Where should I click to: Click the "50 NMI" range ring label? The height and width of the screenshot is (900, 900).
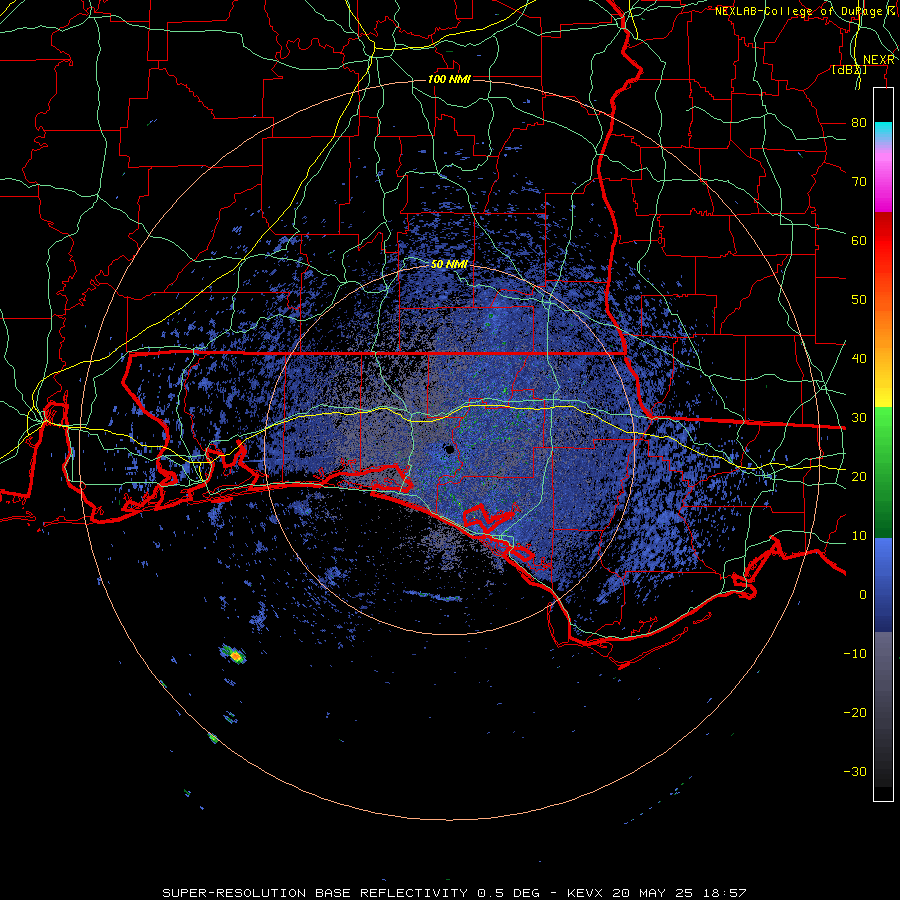click(x=449, y=264)
